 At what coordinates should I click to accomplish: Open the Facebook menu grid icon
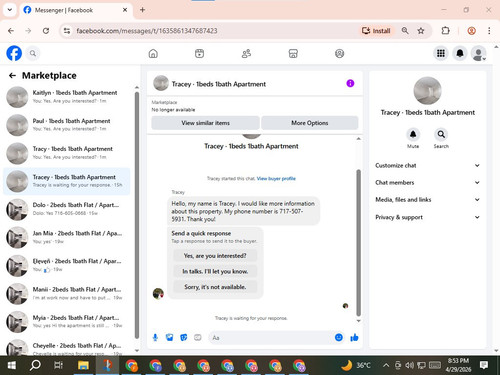[441, 53]
